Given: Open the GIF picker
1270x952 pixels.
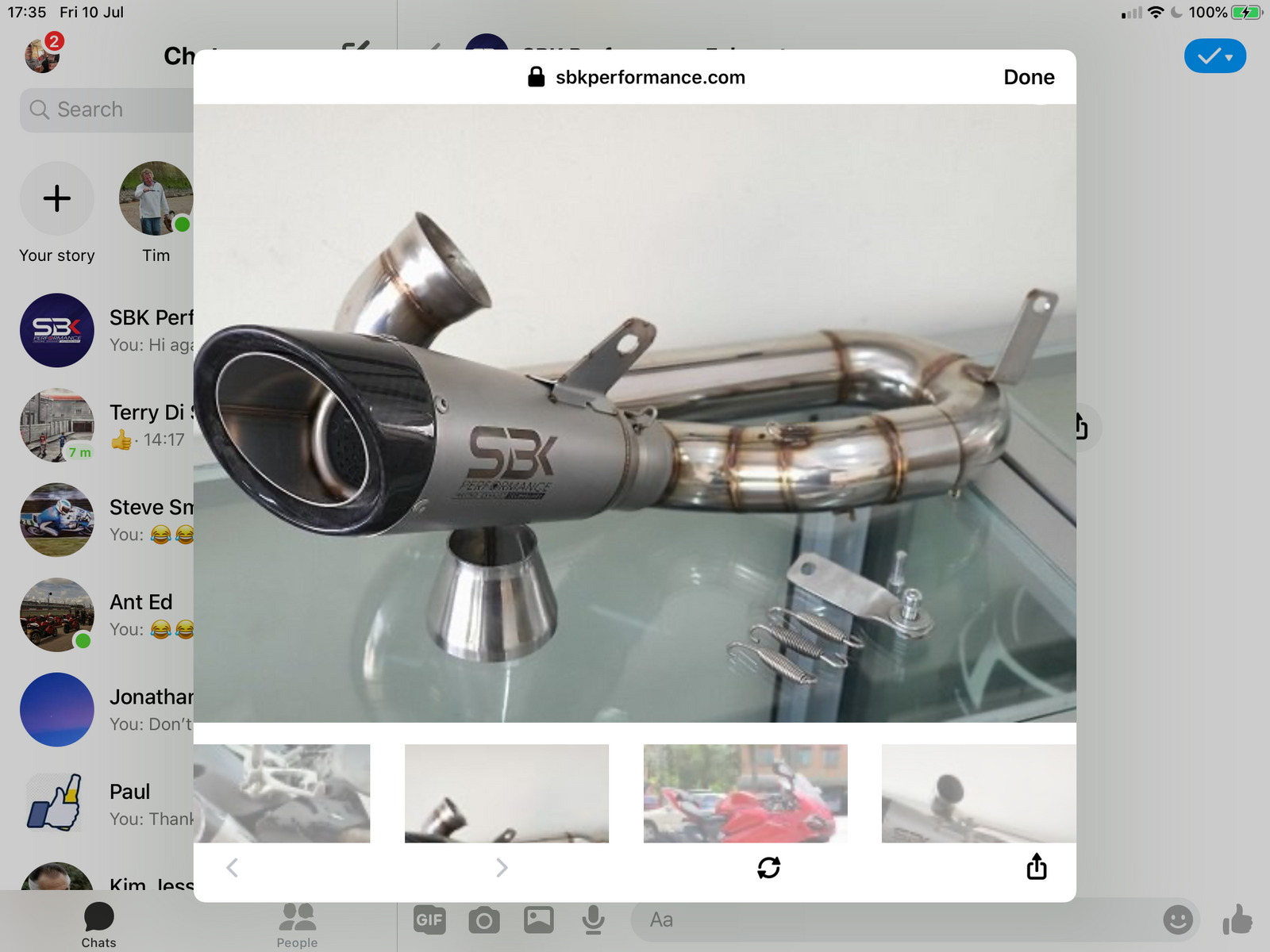Looking at the screenshot, I should 429,919.
